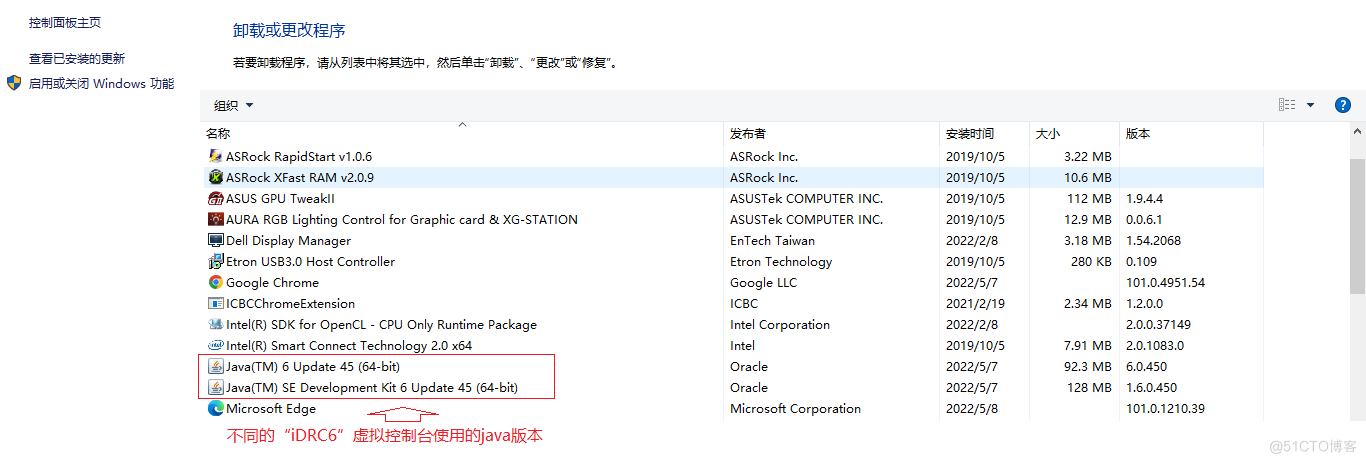Image resolution: width=1366 pixels, height=463 pixels.
Task: Select the ICBCChromeExtension entry
Action: 733,303
